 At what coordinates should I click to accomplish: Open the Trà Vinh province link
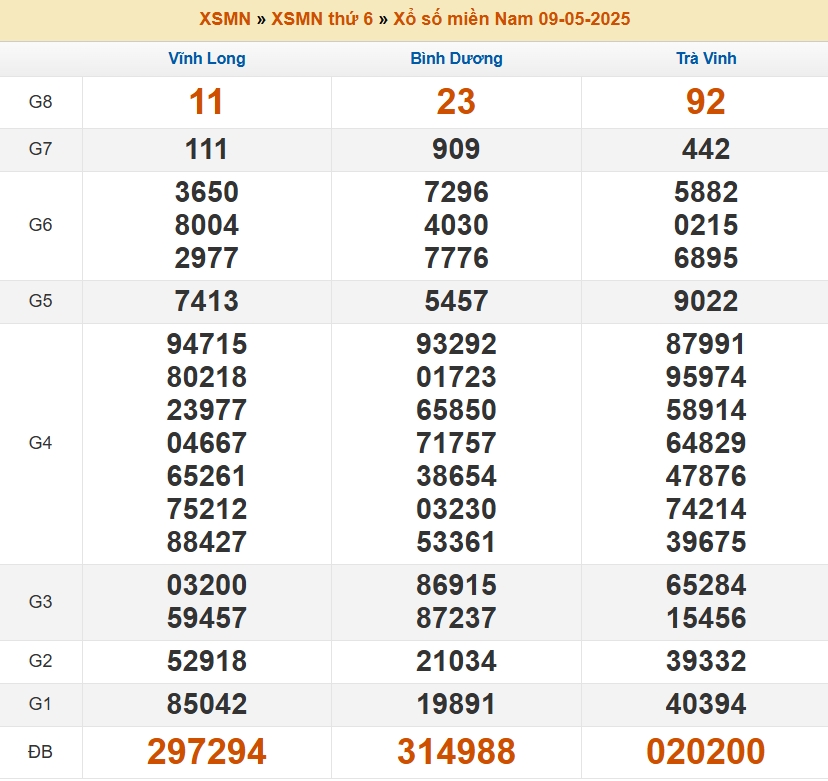(x=706, y=58)
